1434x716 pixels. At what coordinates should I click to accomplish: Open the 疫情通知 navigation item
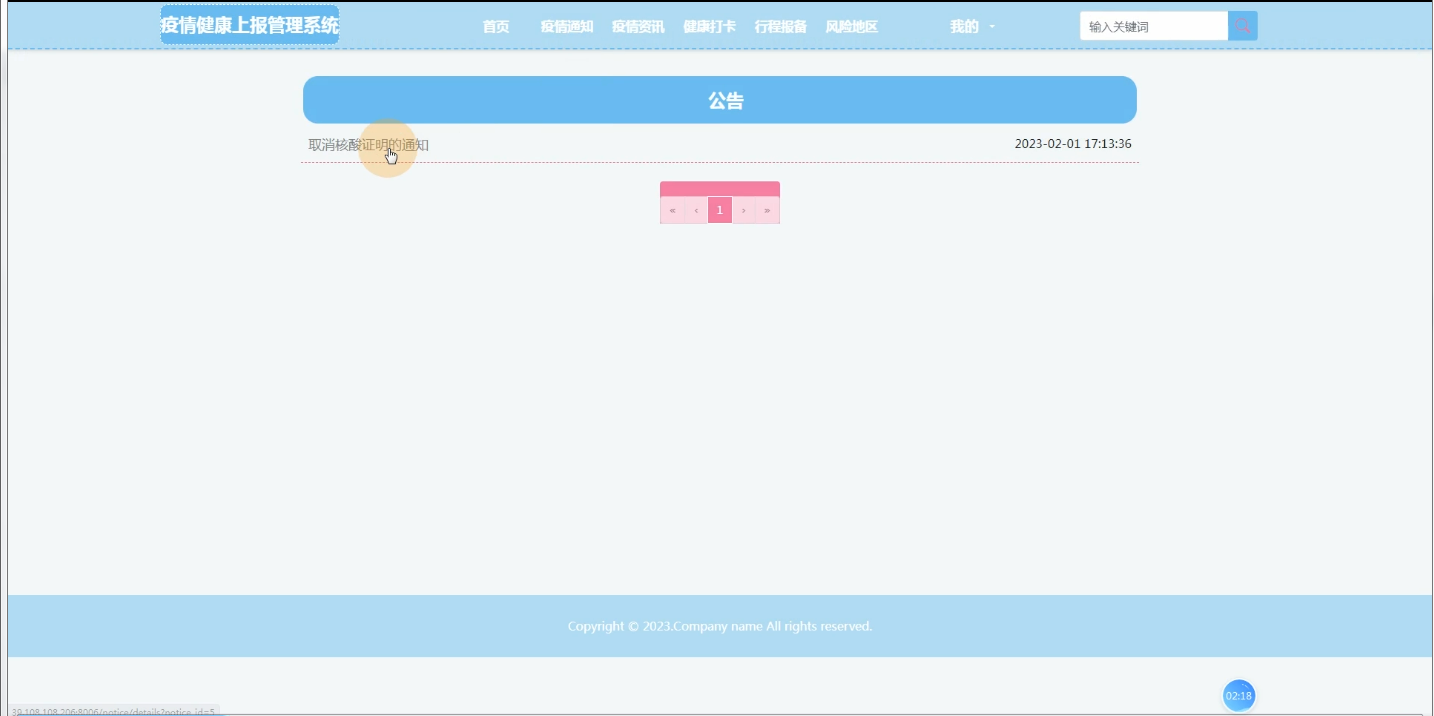[x=567, y=27]
